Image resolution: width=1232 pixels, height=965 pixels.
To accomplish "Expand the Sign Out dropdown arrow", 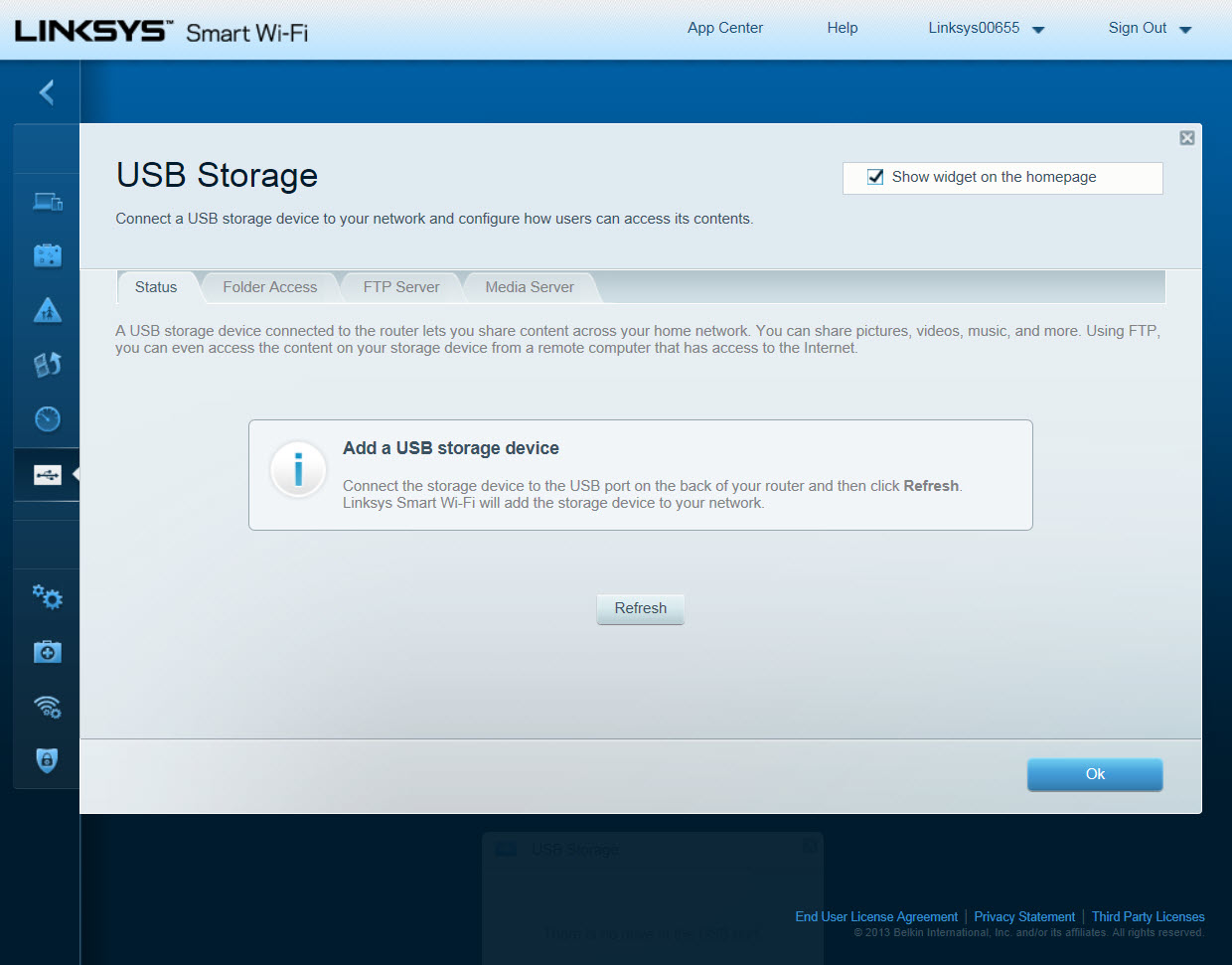I will (1185, 30).
